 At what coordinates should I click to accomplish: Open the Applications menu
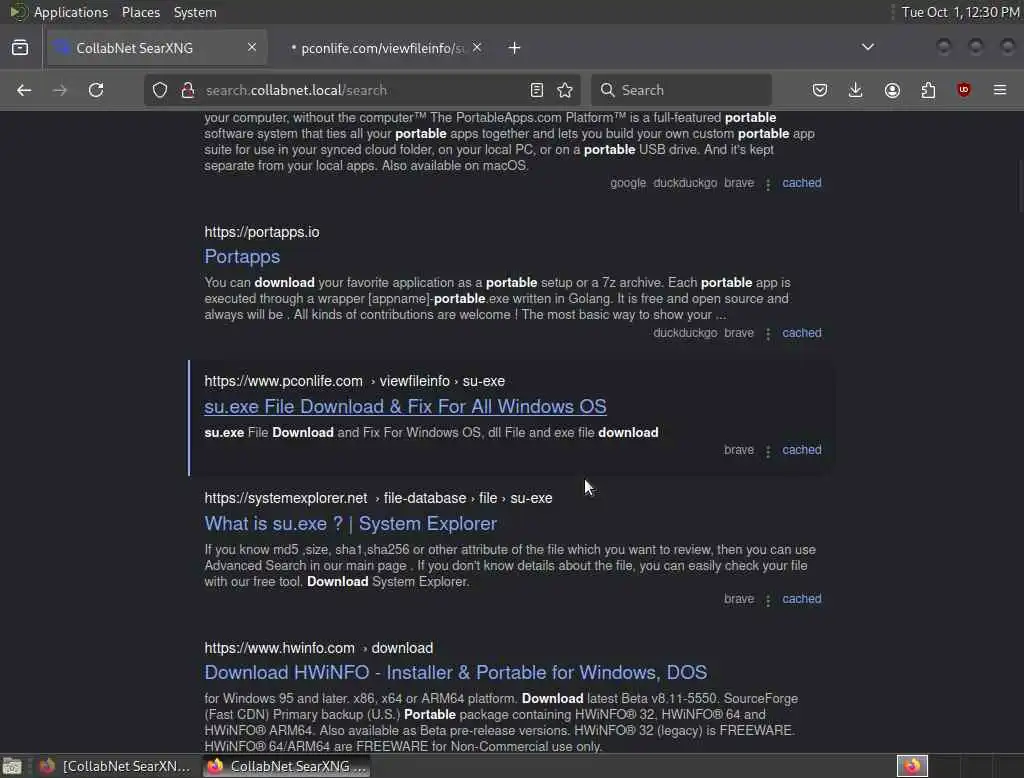pyautogui.click(x=71, y=12)
